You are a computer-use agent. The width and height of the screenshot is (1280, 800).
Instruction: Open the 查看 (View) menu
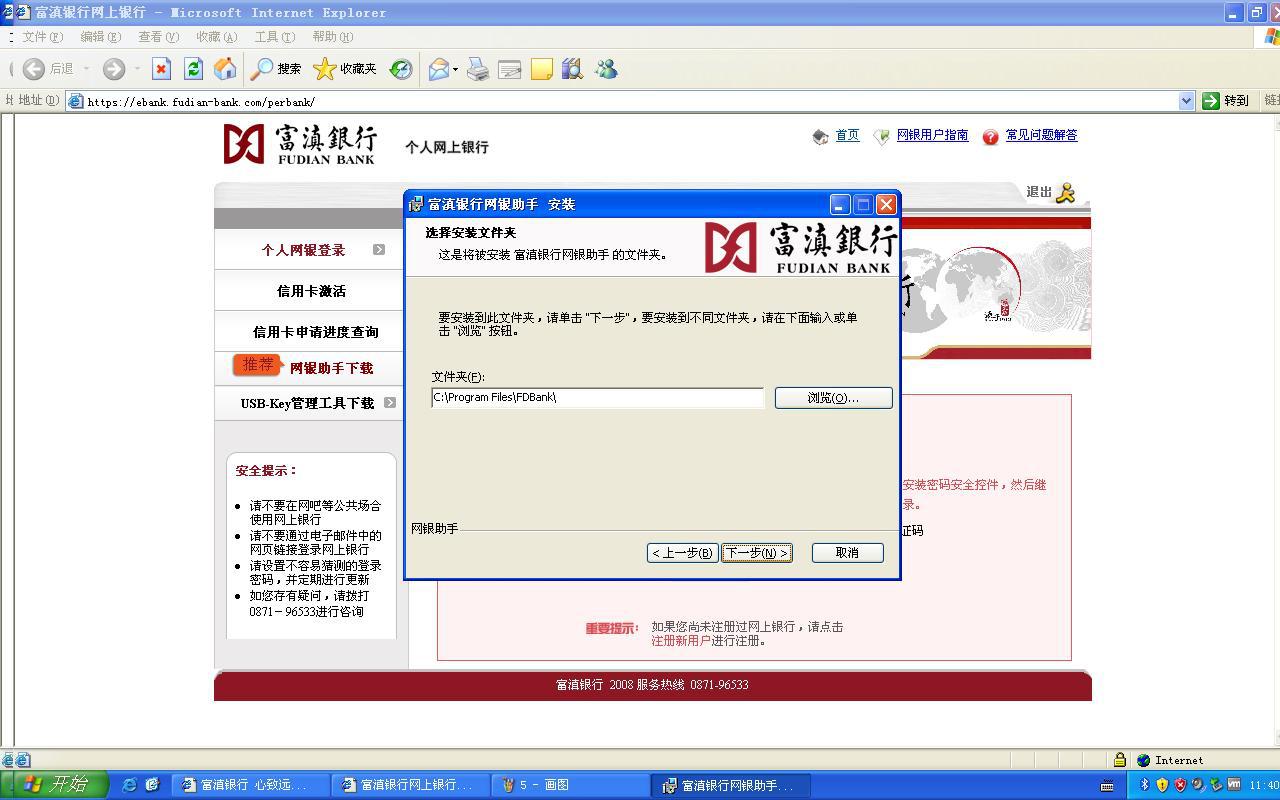[158, 37]
